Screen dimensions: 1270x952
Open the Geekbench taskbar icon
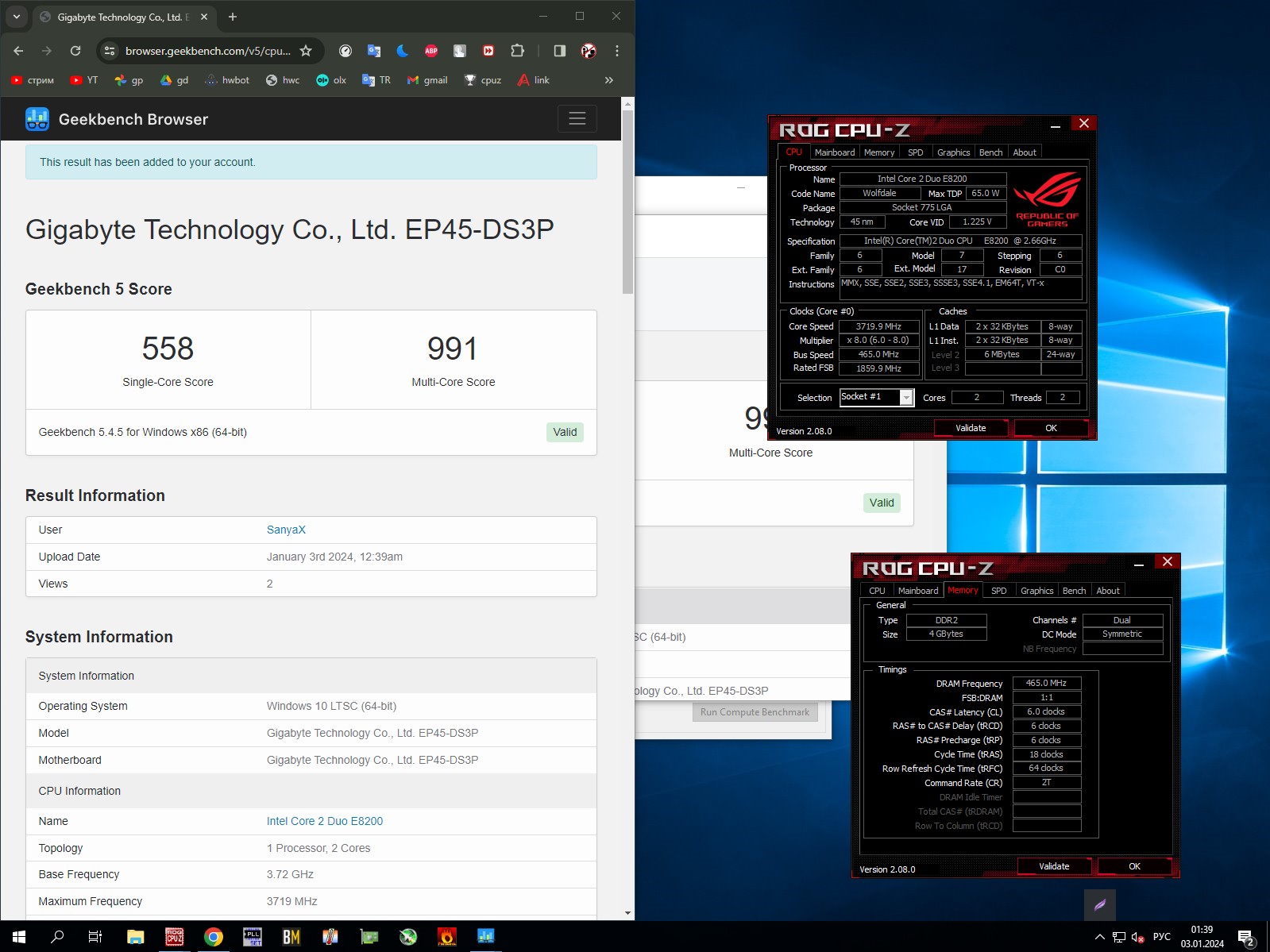click(486, 937)
